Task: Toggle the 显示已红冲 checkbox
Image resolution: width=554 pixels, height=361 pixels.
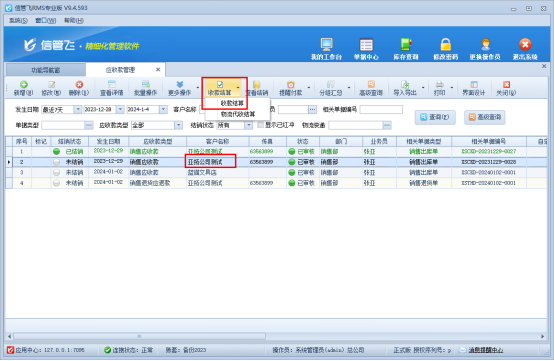Action: pos(261,125)
